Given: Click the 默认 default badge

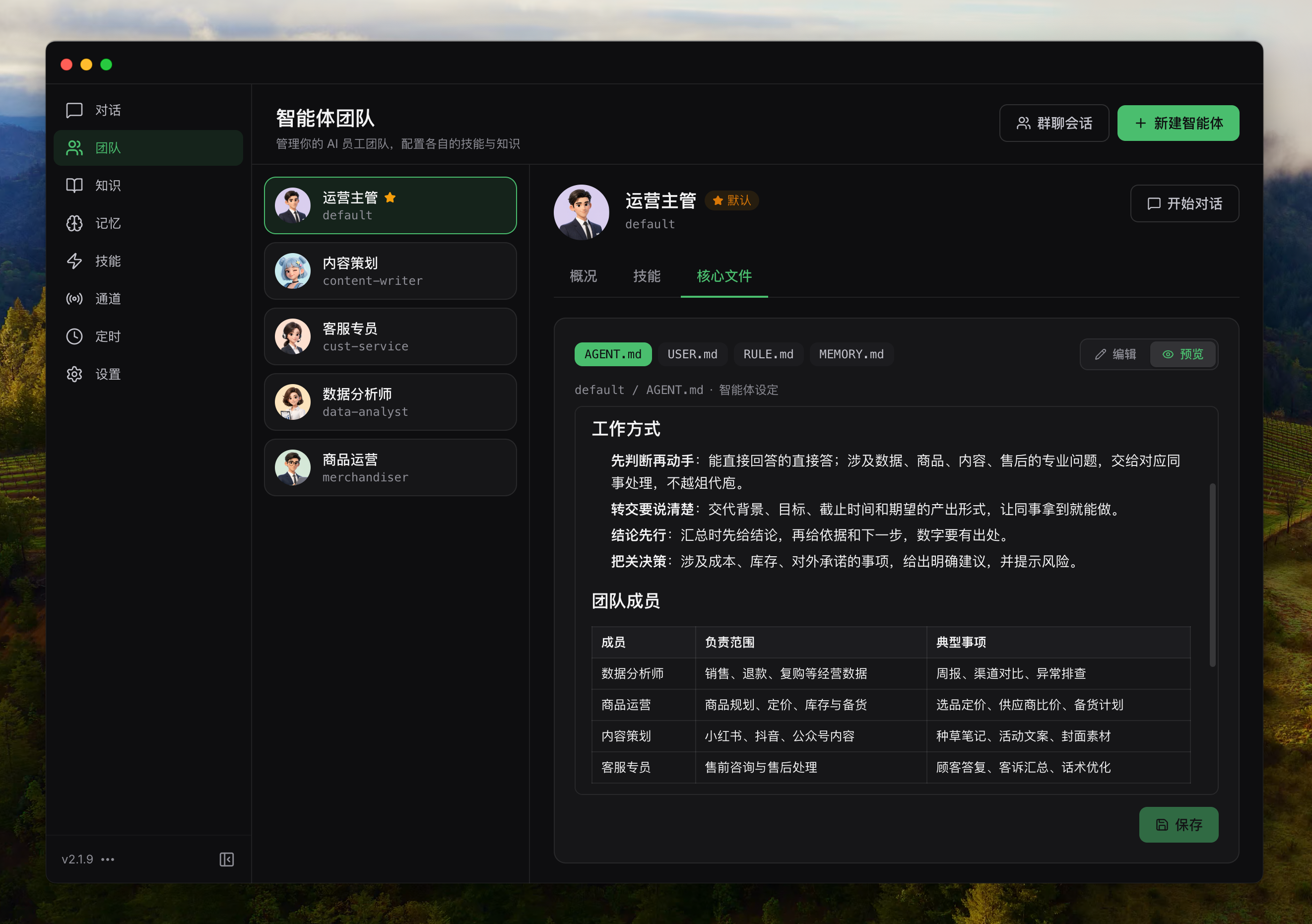Looking at the screenshot, I should pyautogui.click(x=731, y=200).
